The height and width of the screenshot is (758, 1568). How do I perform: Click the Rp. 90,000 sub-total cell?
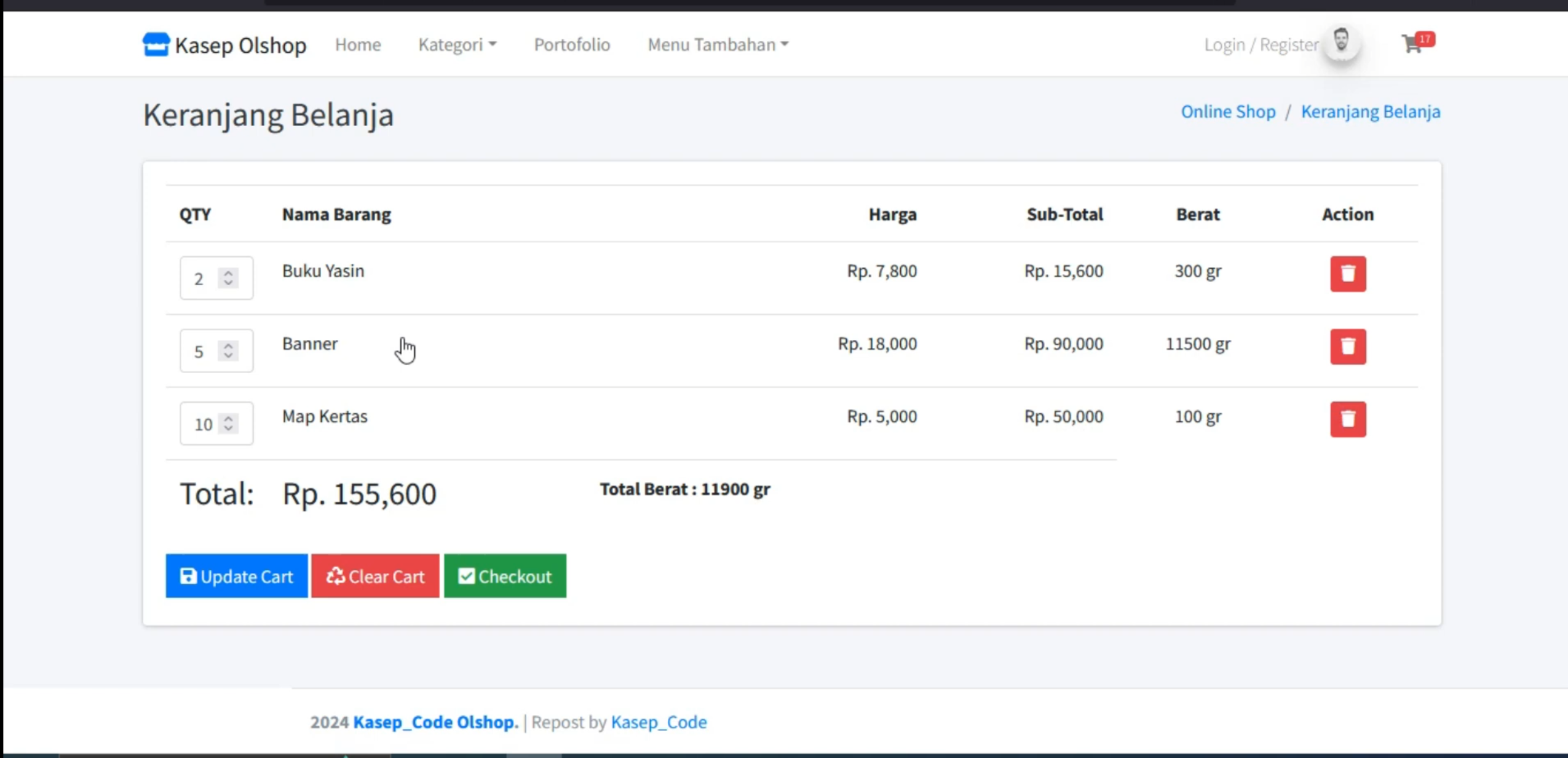(x=1063, y=343)
